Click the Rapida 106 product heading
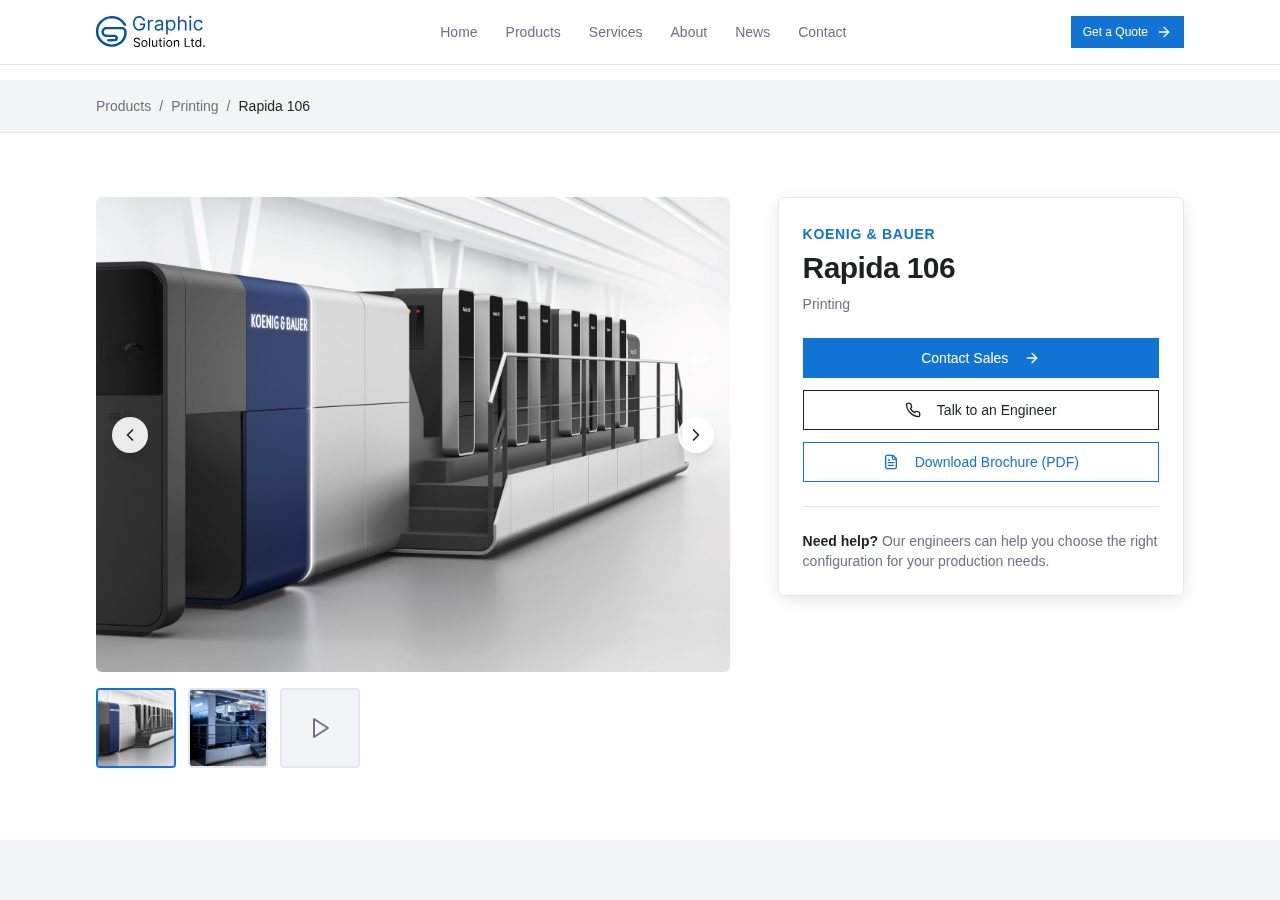1280x900 pixels. [x=878, y=268]
